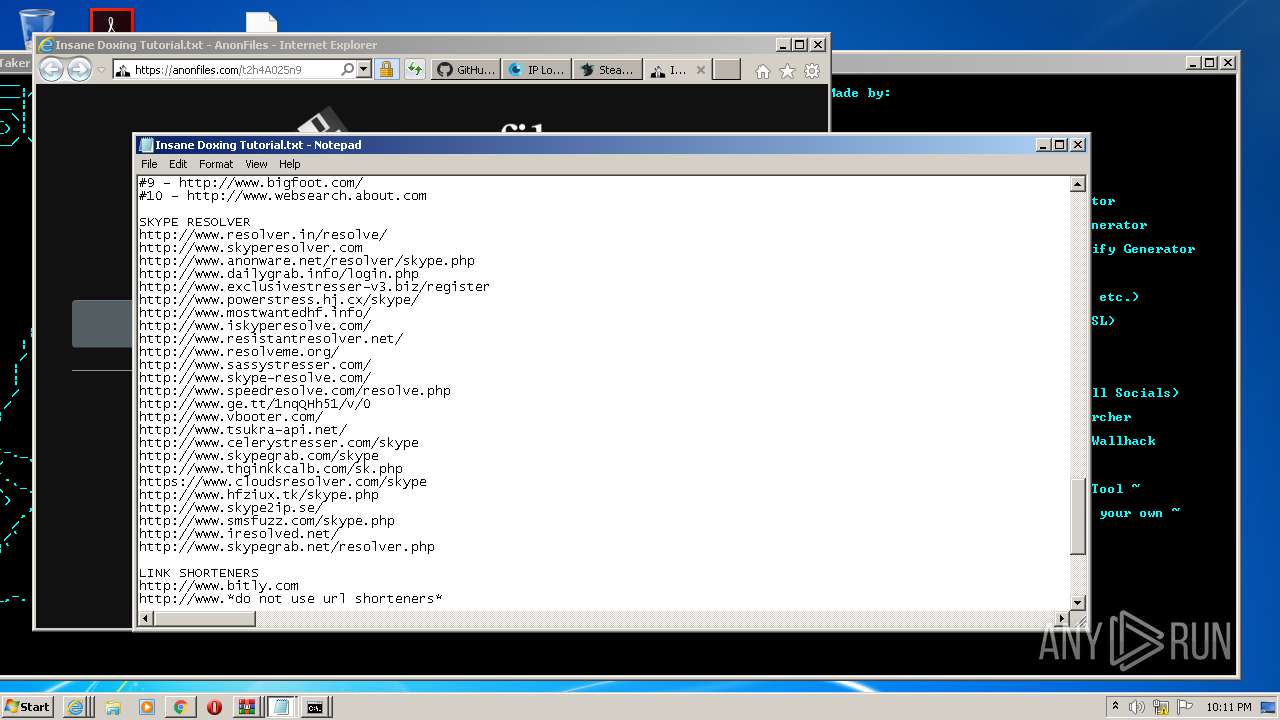
Task: Click Notepad vertical scrollbar down arrow
Action: [x=1078, y=602]
